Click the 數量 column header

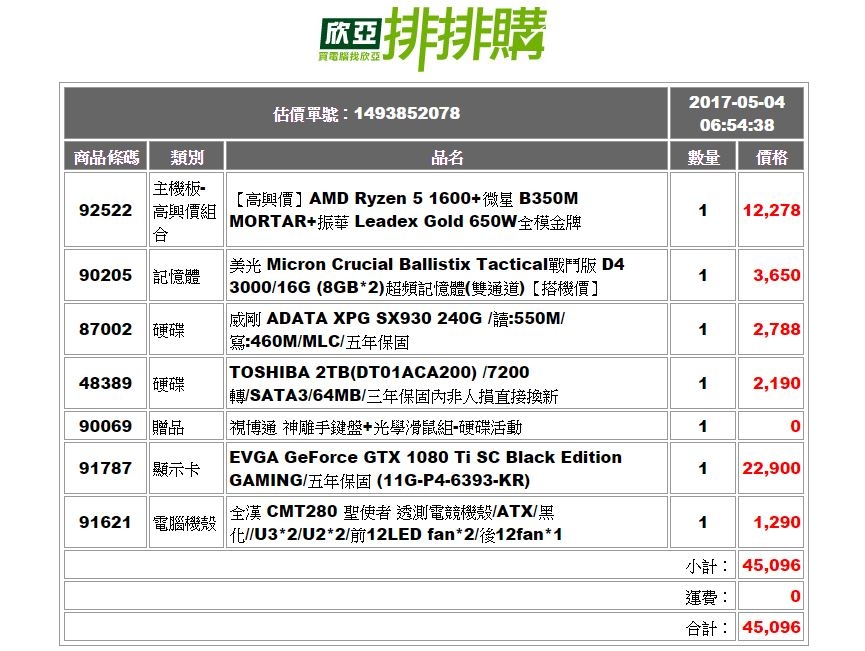pos(703,157)
